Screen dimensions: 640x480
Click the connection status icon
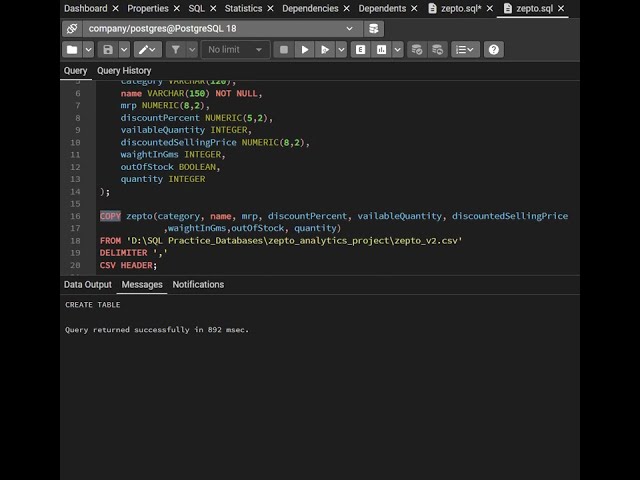point(72,29)
